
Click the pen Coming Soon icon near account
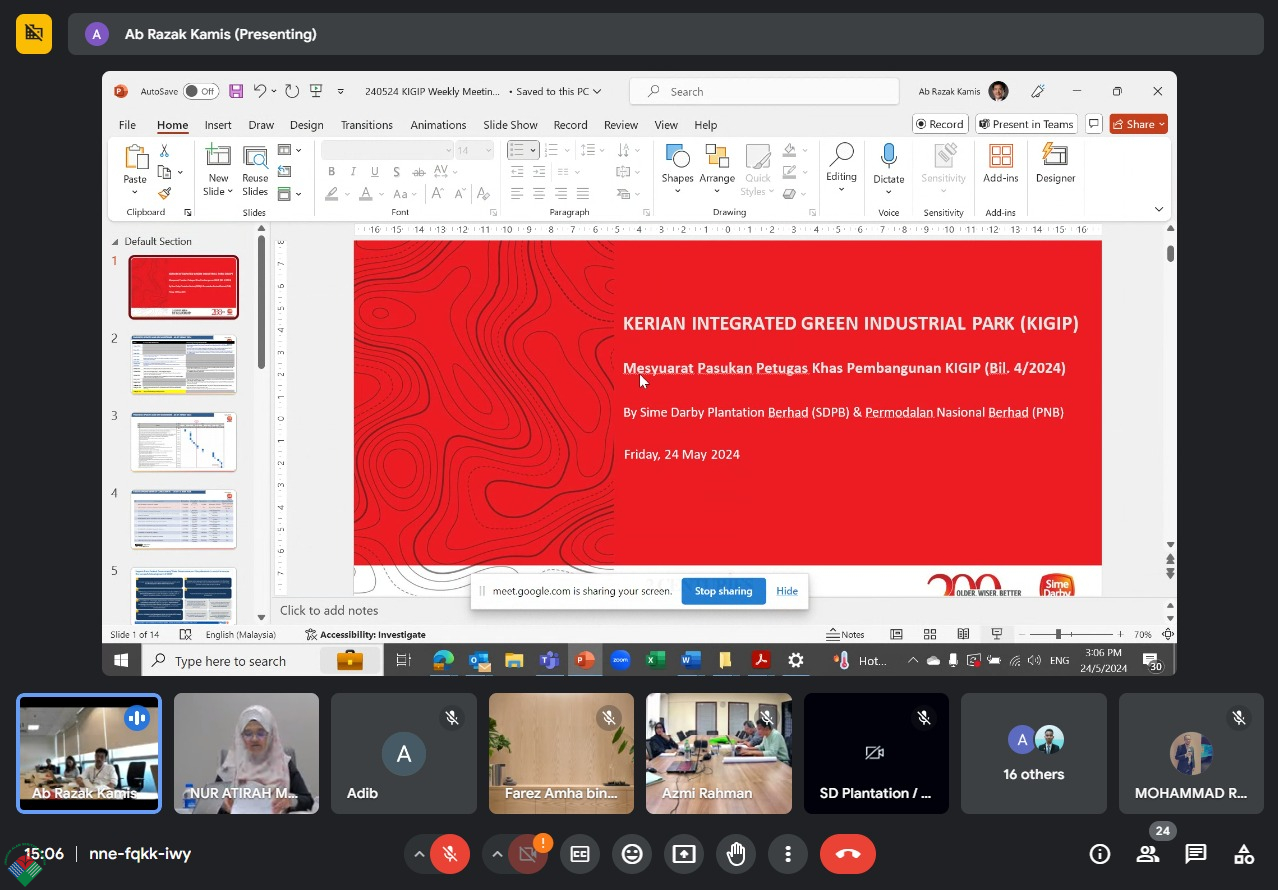pyautogui.click(x=1038, y=91)
